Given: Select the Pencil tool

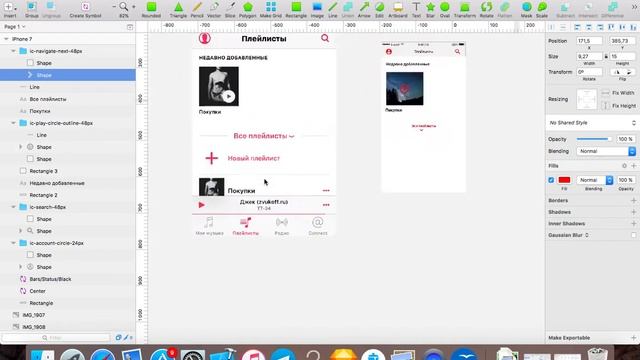Looking at the screenshot, I should point(197,9).
